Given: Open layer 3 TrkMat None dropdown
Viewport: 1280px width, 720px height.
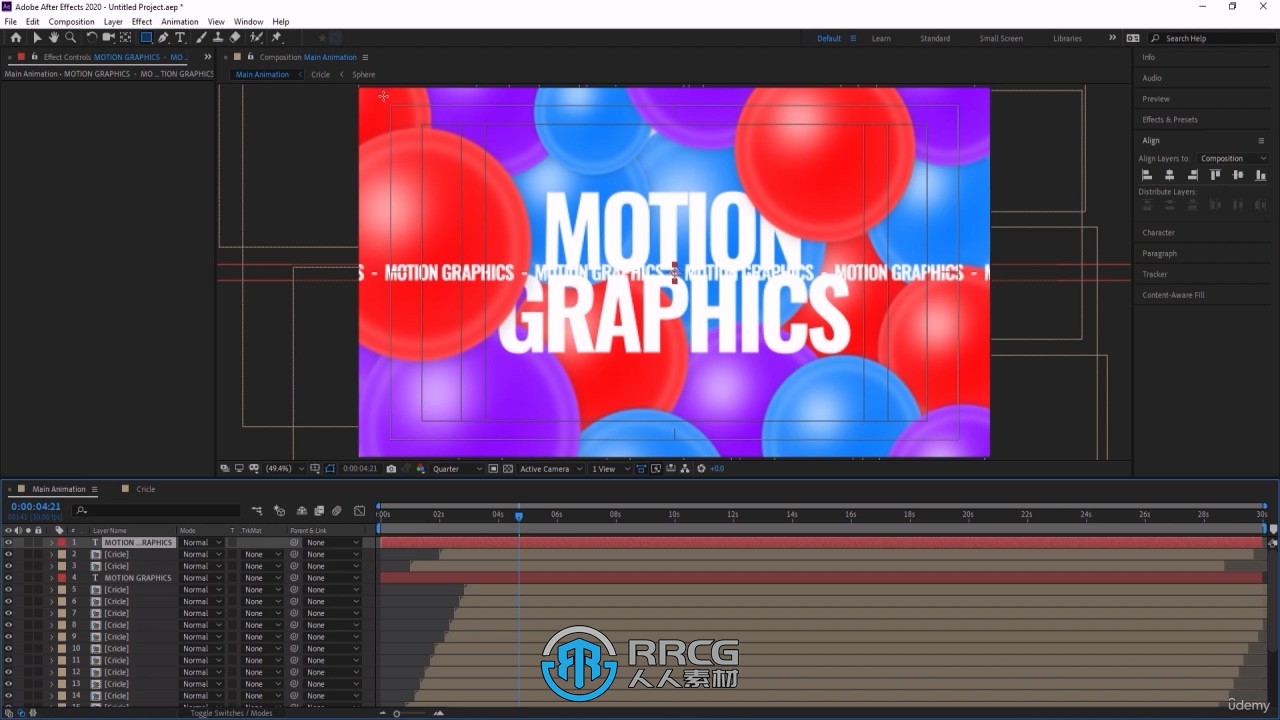Looking at the screenshot, I should point(260,566).
